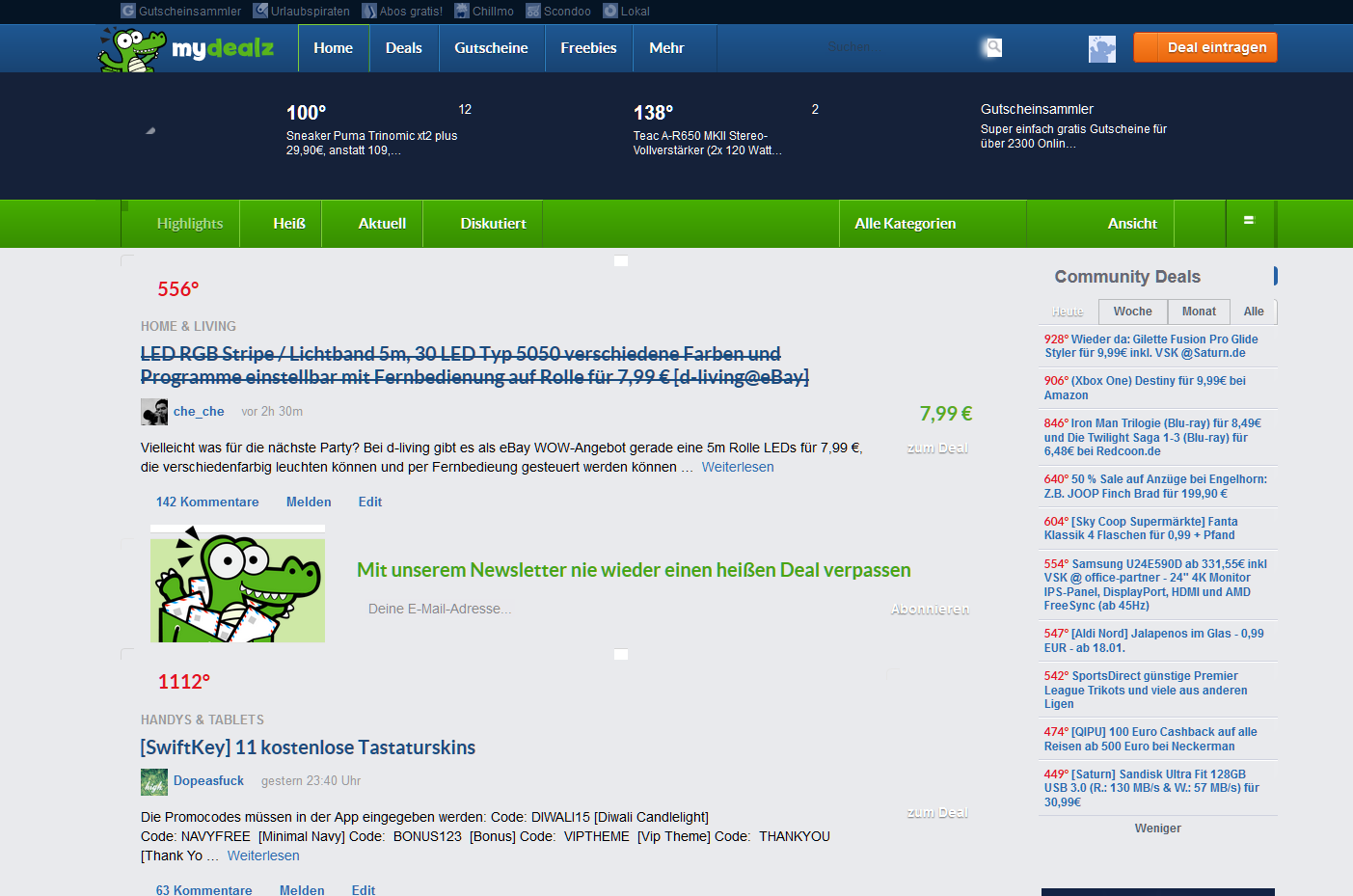The width and height of the screenshot is (1353, 896).
Task: Select the Alle community tab
Action: [1254, 312]
